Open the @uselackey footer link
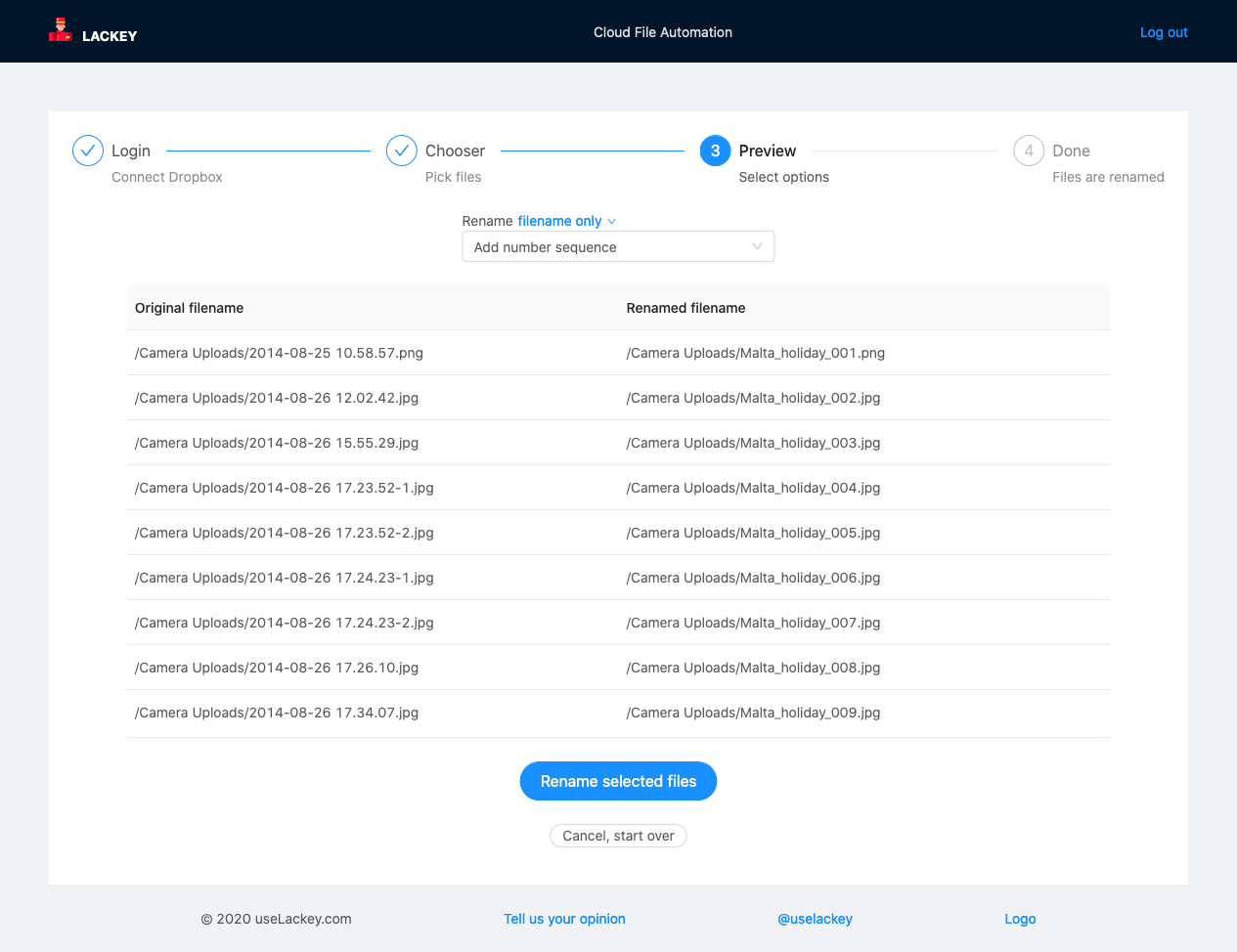The image size is (1237, 952). [815, 919]
